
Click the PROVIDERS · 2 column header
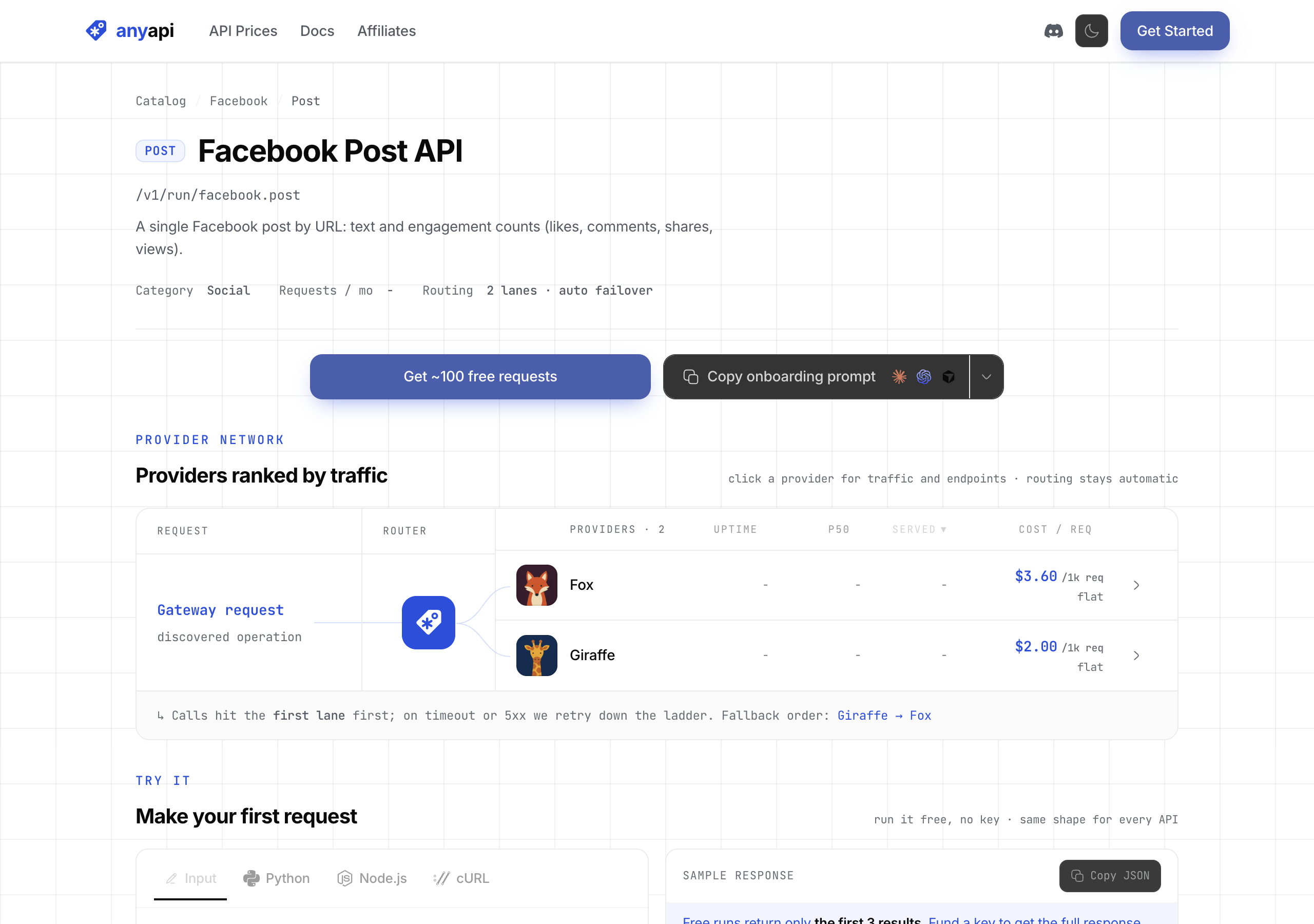[617, 530]
